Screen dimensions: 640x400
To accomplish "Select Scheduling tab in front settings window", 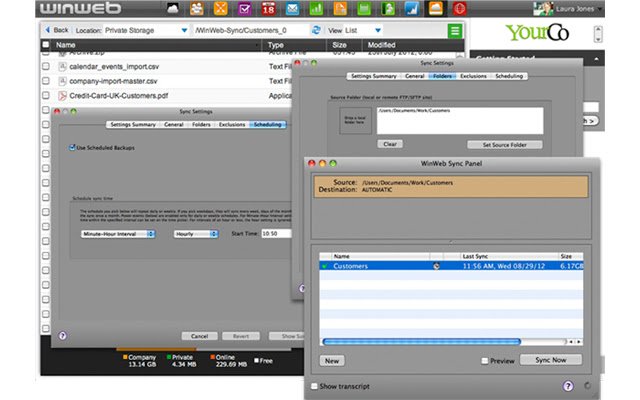I will coord(267,124).
